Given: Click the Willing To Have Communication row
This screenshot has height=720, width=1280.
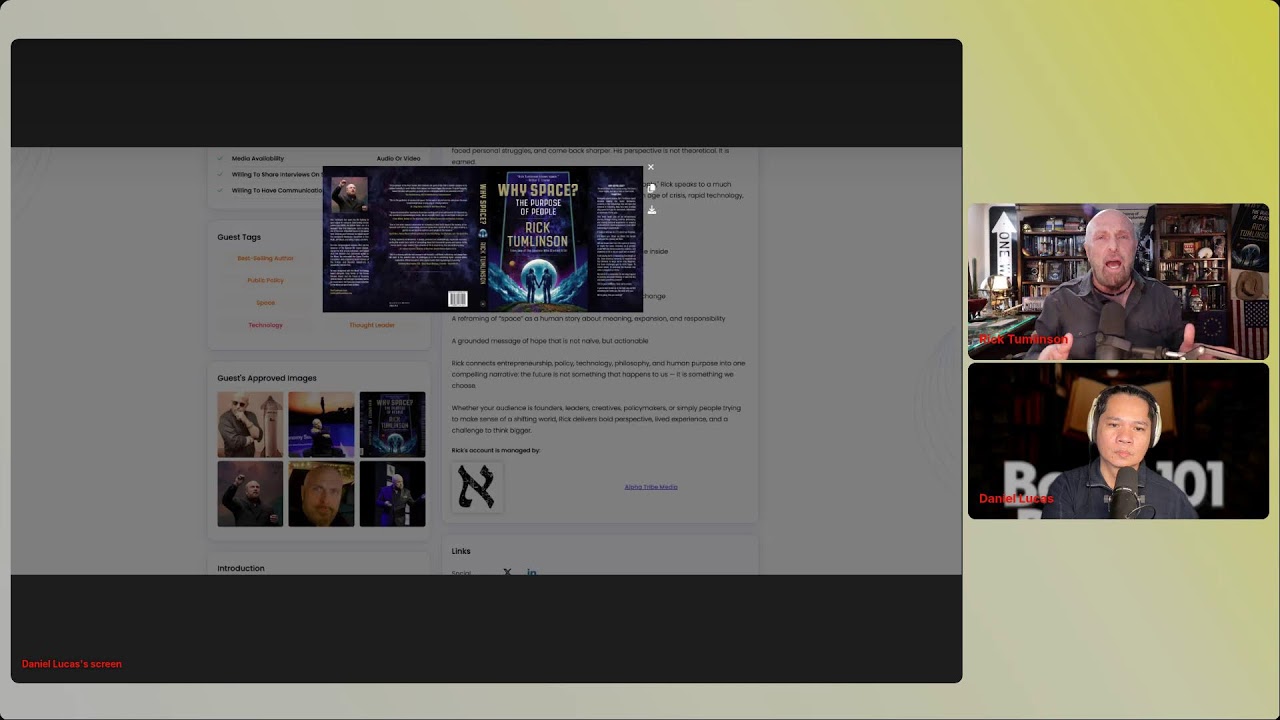Looking at the screenshot, I should pos(270,190).
